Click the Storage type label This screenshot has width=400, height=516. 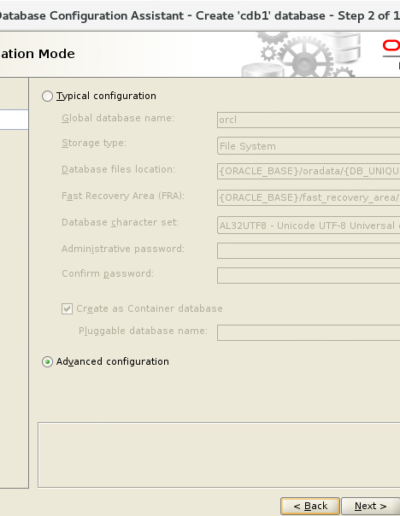94,143
